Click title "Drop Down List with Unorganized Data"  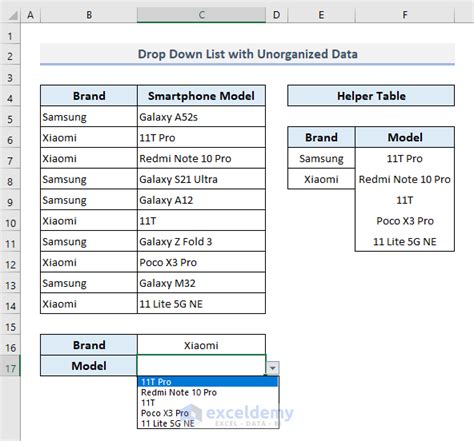point(247,54)
